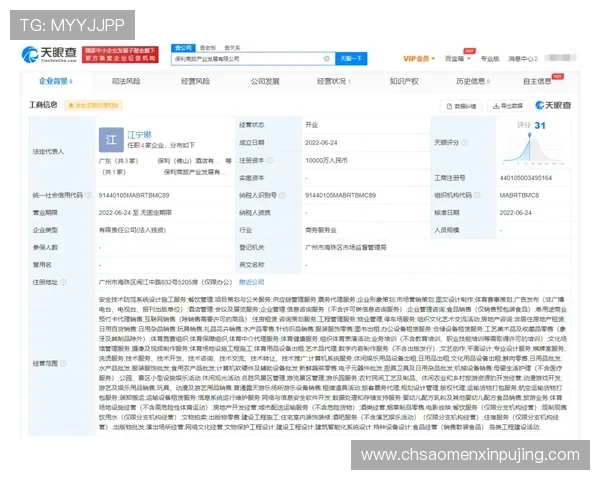The height and width of the screenshot is (480, 600).
Task: Click the Tianyancha watermark logo beside 导出数据
Action: (x=553, y=105)
